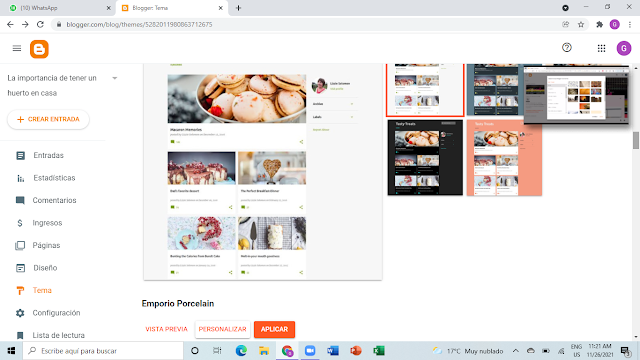Open Word from taskbar
This screenshot has height=360, width=640.
click(333, 351)
